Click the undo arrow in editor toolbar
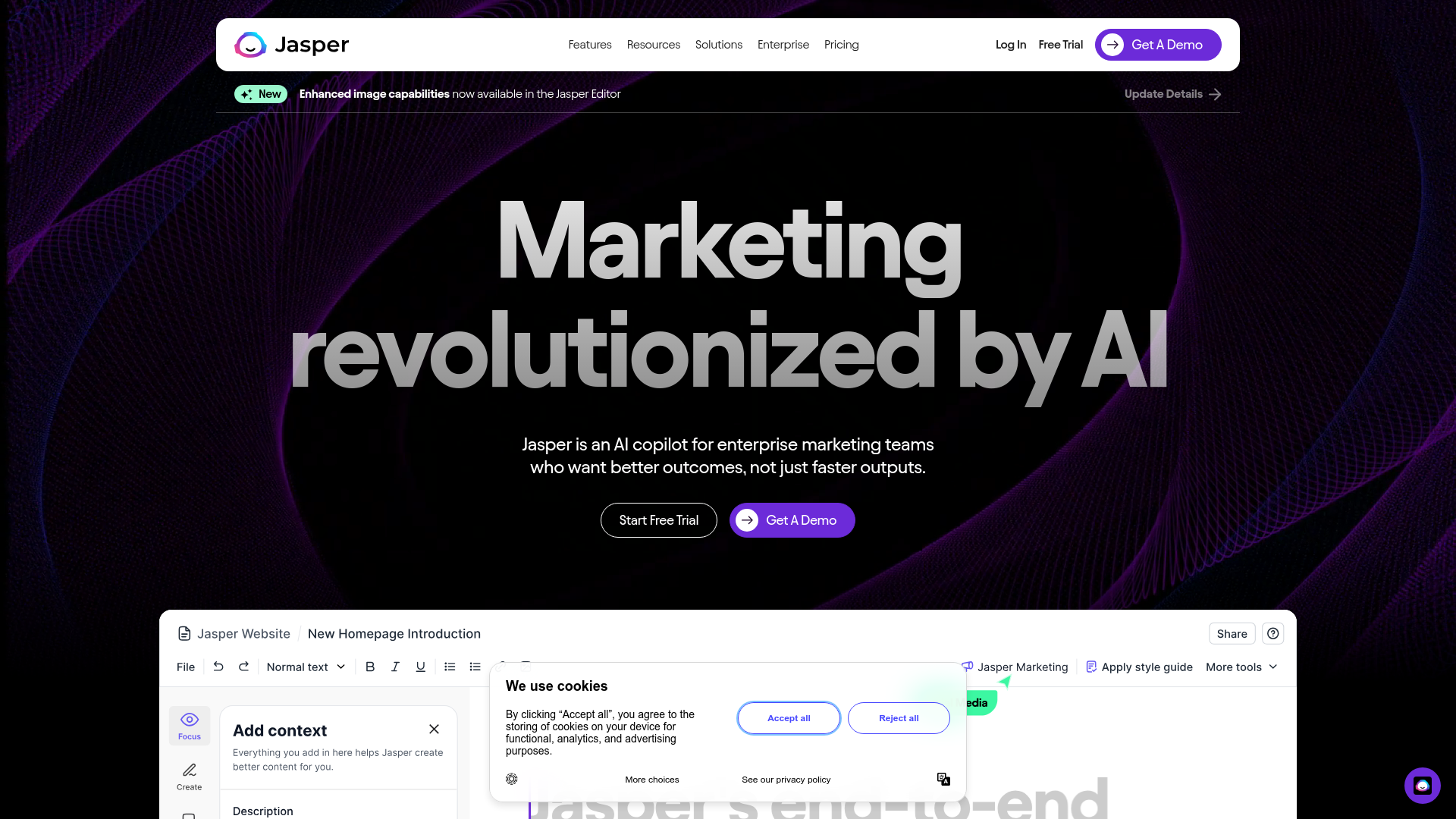1456x819 pixels. click(218, 667)
